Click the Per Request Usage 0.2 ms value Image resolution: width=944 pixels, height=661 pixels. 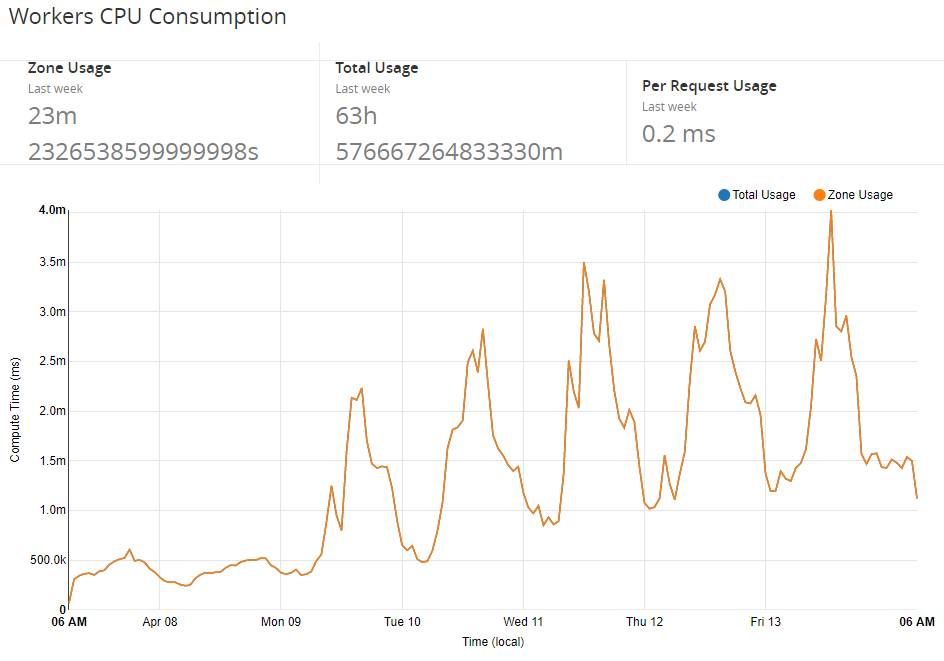pyautogui.click(x=678, y=134)
